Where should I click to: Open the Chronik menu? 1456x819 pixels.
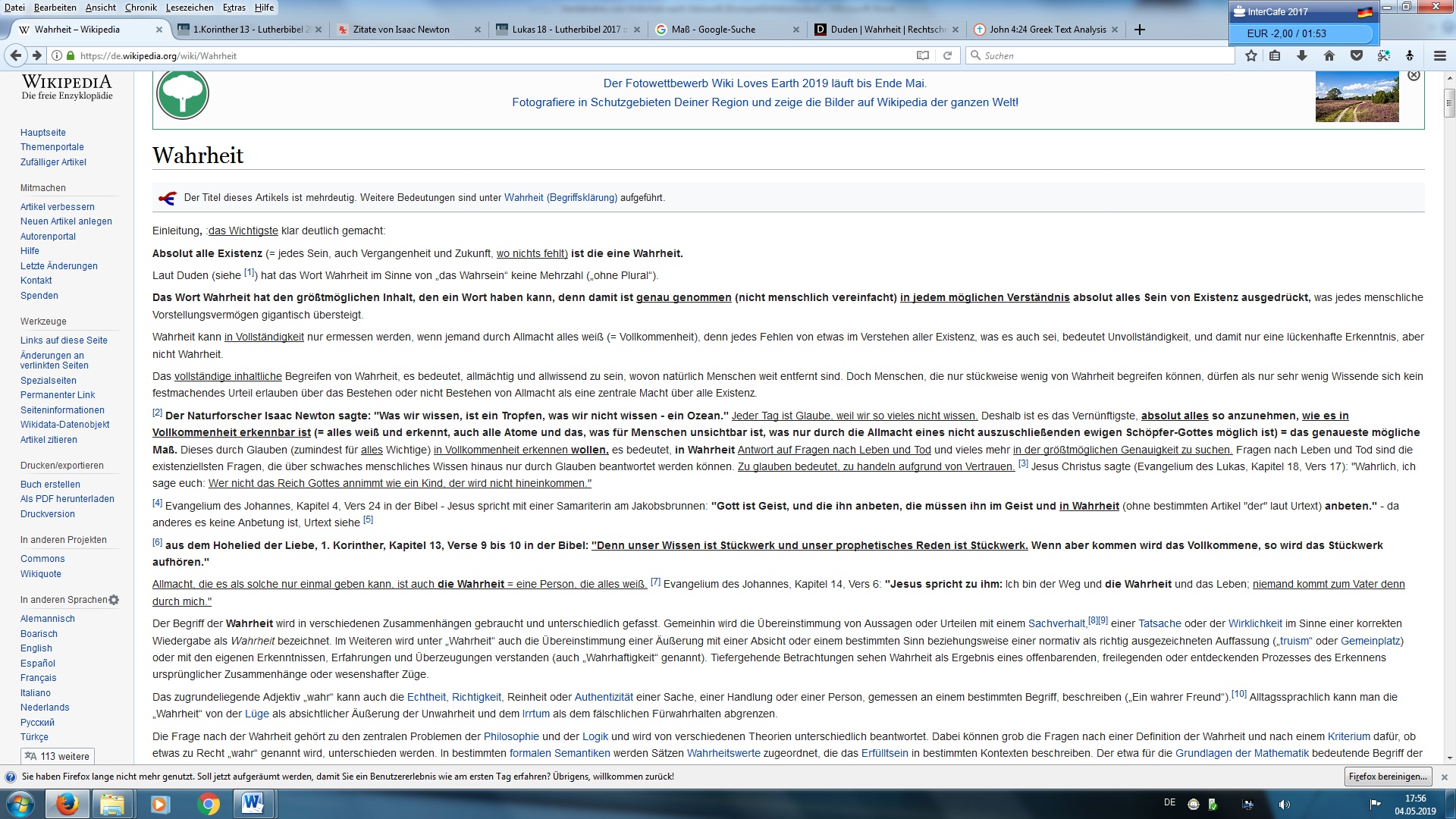[x=141, y=7]
